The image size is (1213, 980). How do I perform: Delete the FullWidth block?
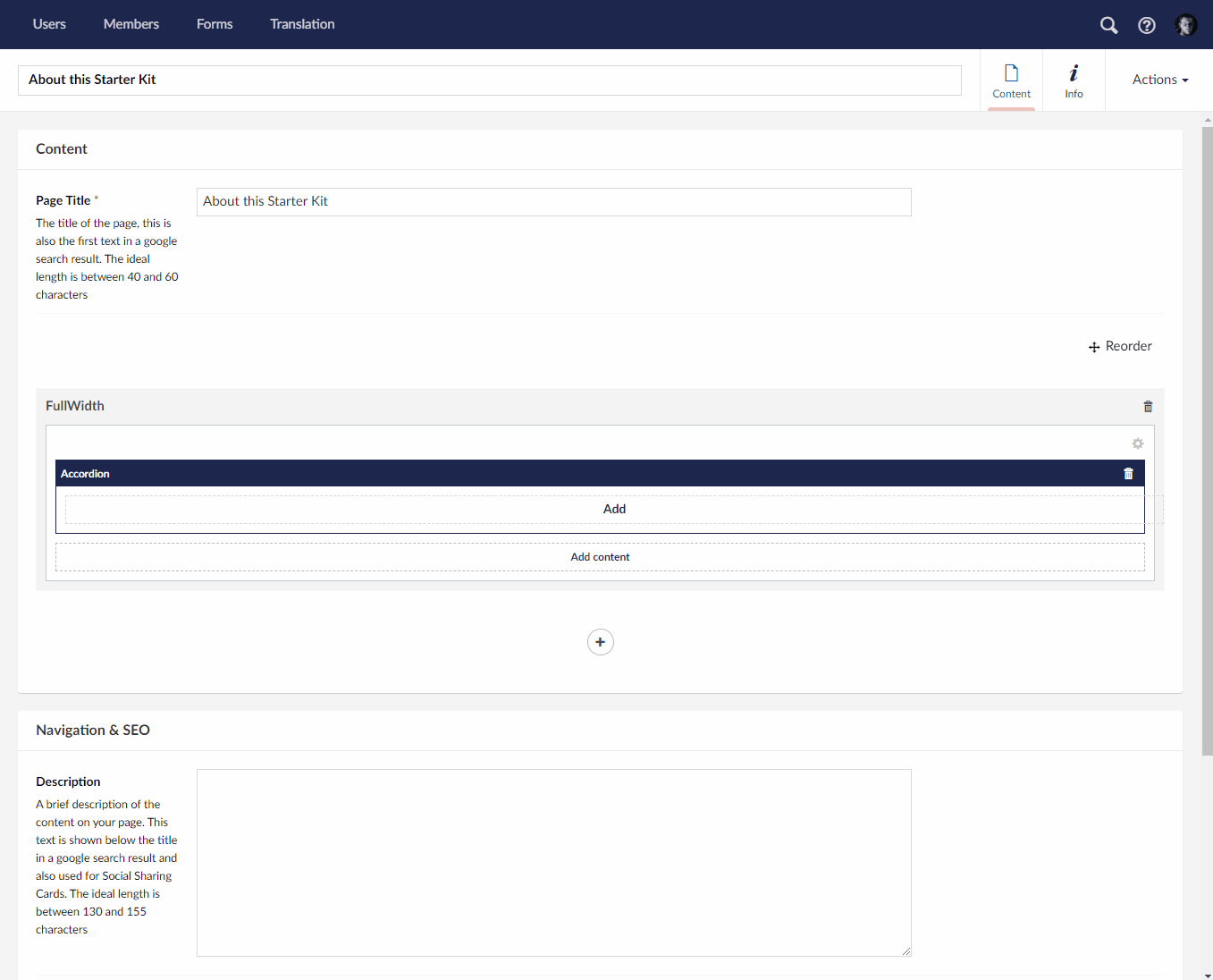(x=1148, y=406)
